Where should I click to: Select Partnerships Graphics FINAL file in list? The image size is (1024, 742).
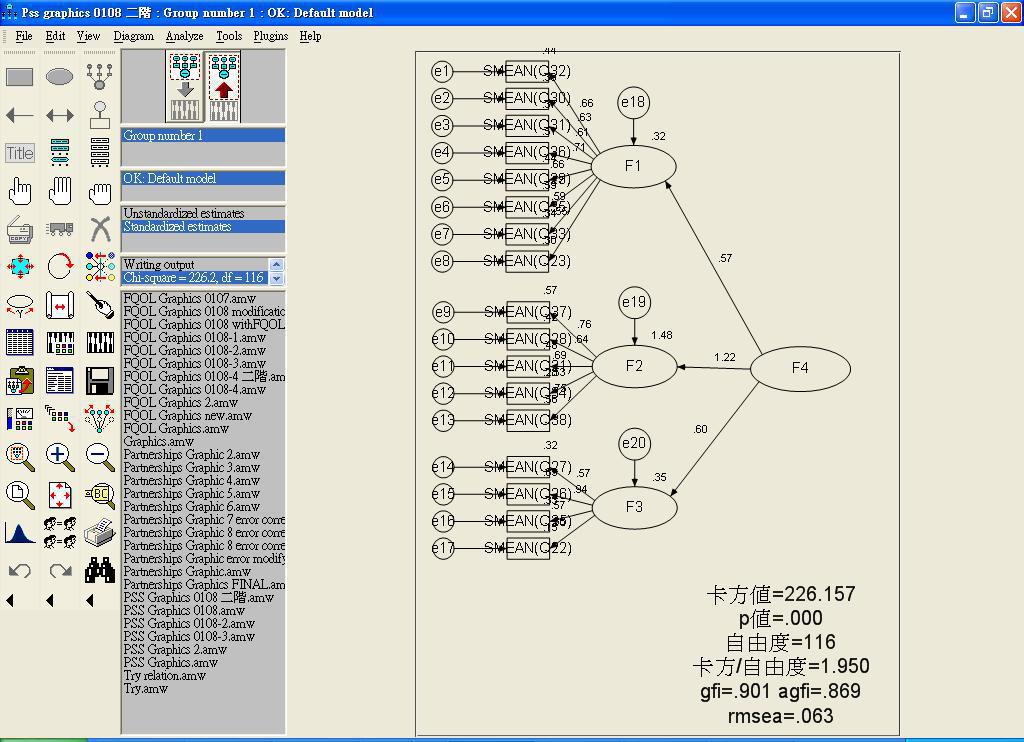[x=203, y=584]
